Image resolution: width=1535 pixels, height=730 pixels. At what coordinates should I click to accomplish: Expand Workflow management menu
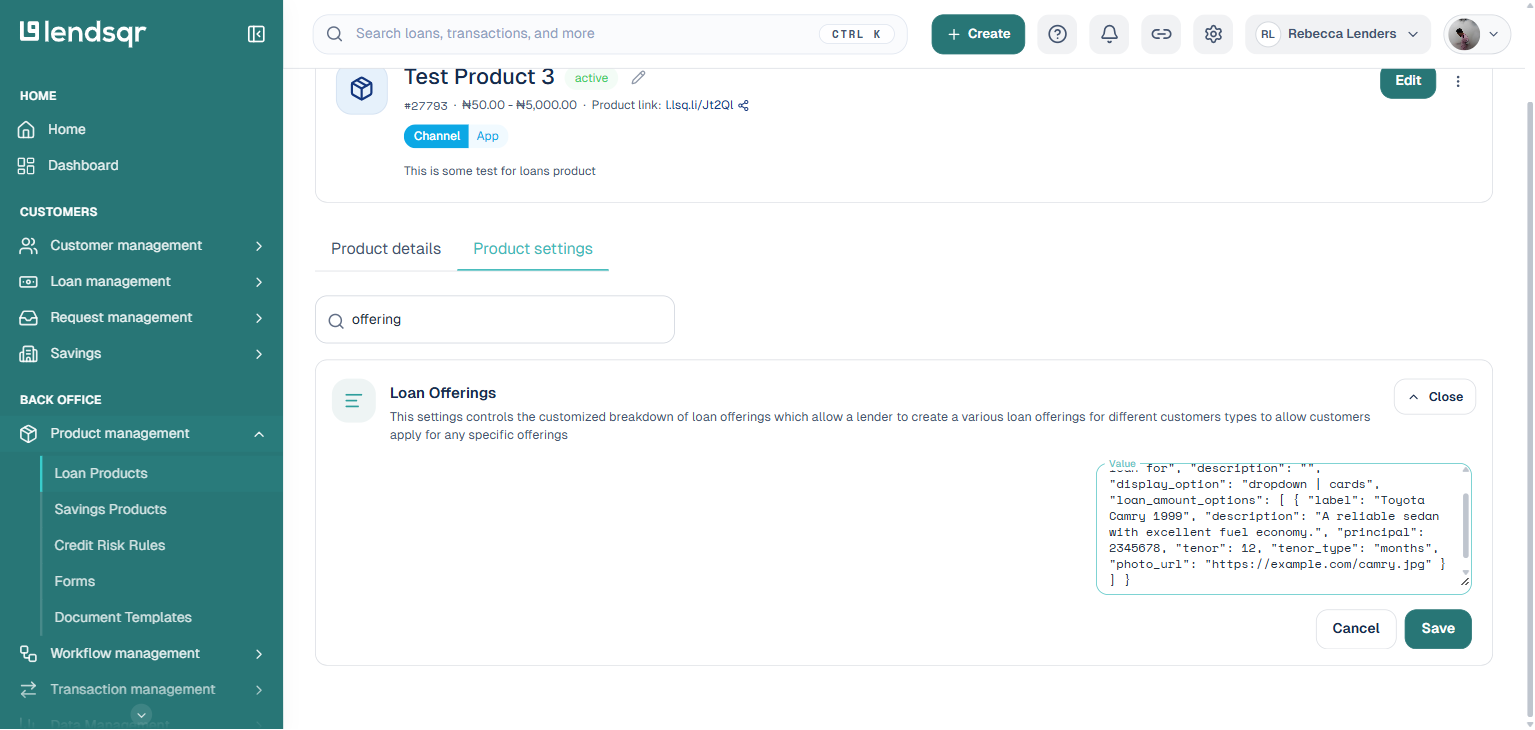pyautogui.click(x=141, y=653)
